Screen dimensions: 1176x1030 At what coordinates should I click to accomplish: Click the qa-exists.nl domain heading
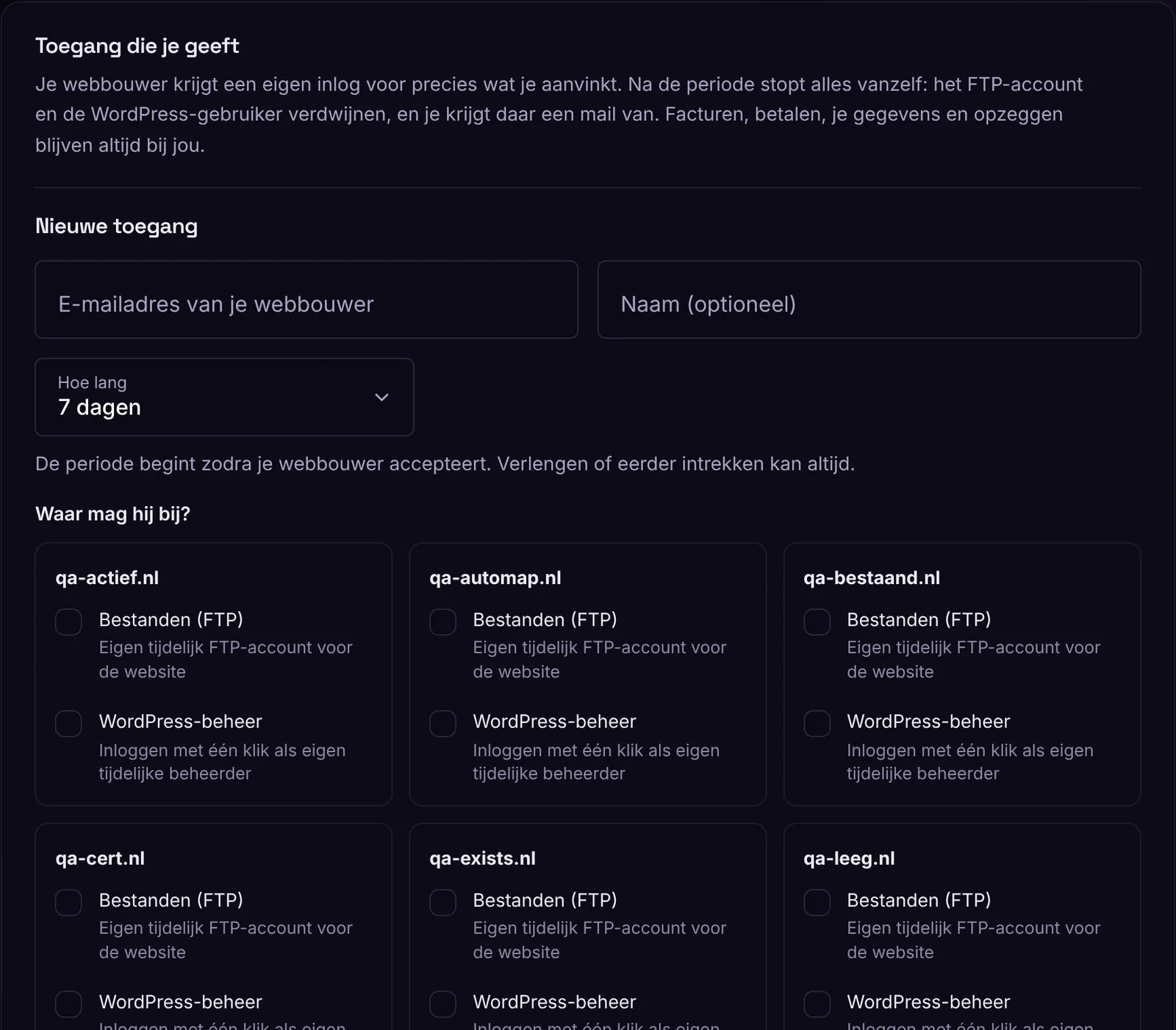point(482,859)
